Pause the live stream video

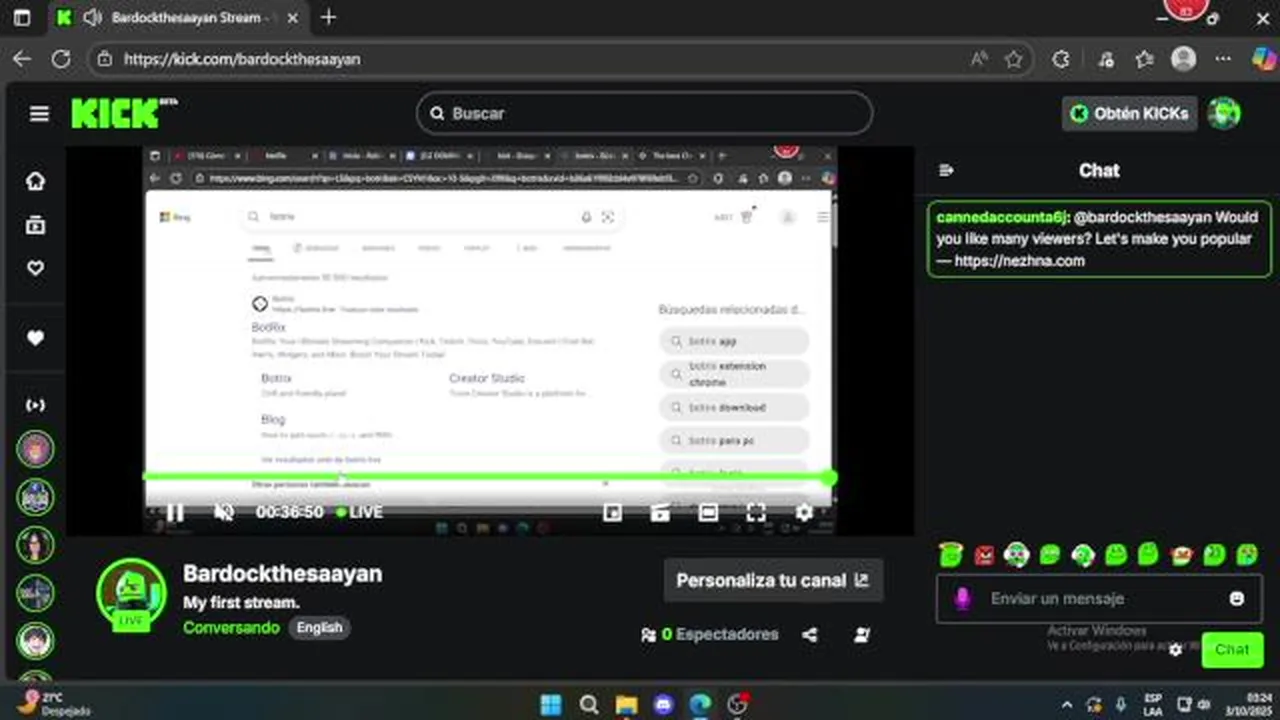[175, 512]
